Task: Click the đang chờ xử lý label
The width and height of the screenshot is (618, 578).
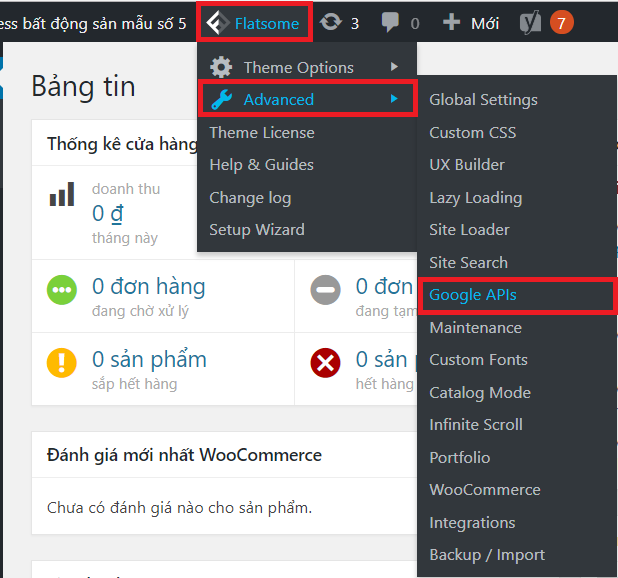Action: pos(140,311)
